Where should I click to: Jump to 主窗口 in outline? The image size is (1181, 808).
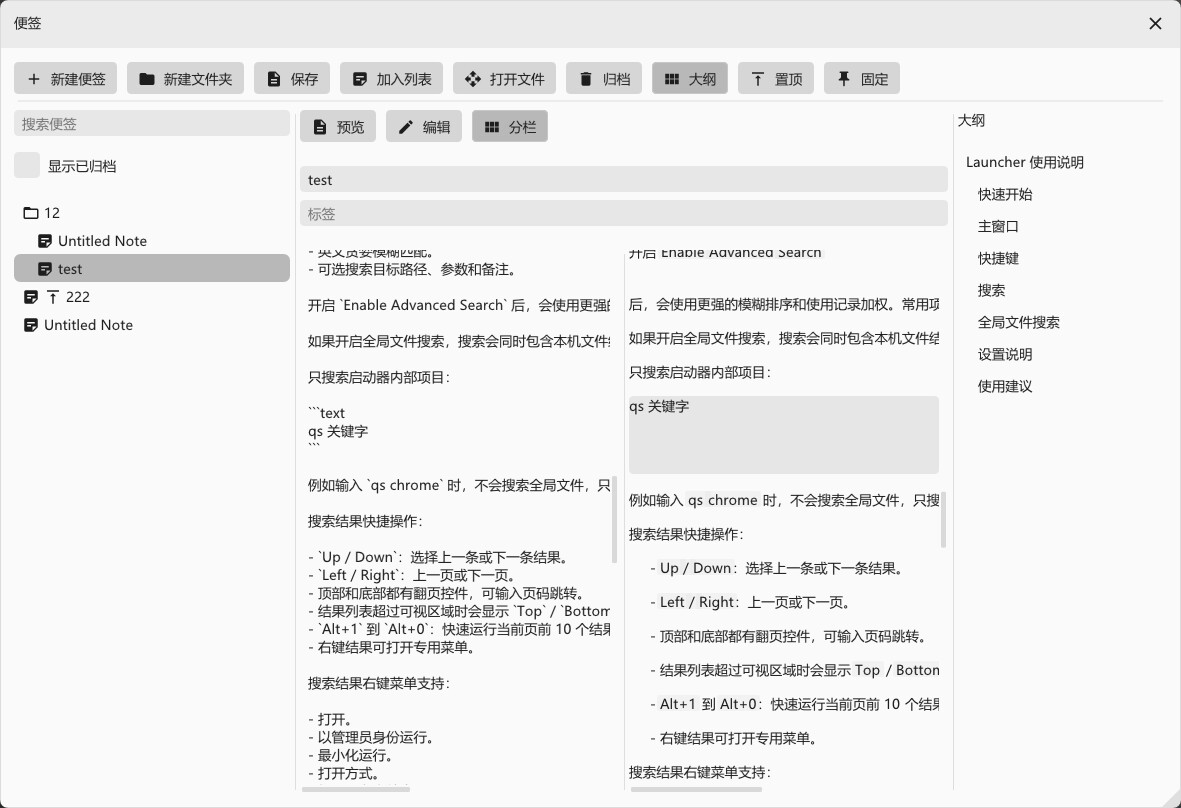[x=998, y=226]
